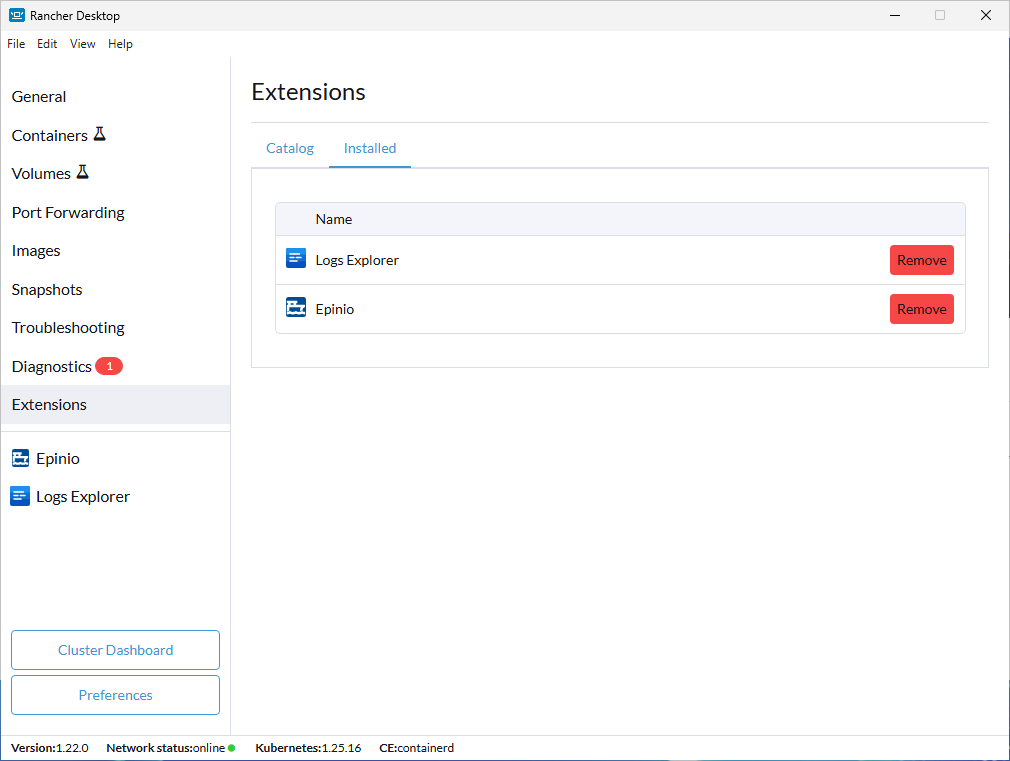Click the experimental flask icon beside Containers
1010x761 pixels.
coord(100,134)
